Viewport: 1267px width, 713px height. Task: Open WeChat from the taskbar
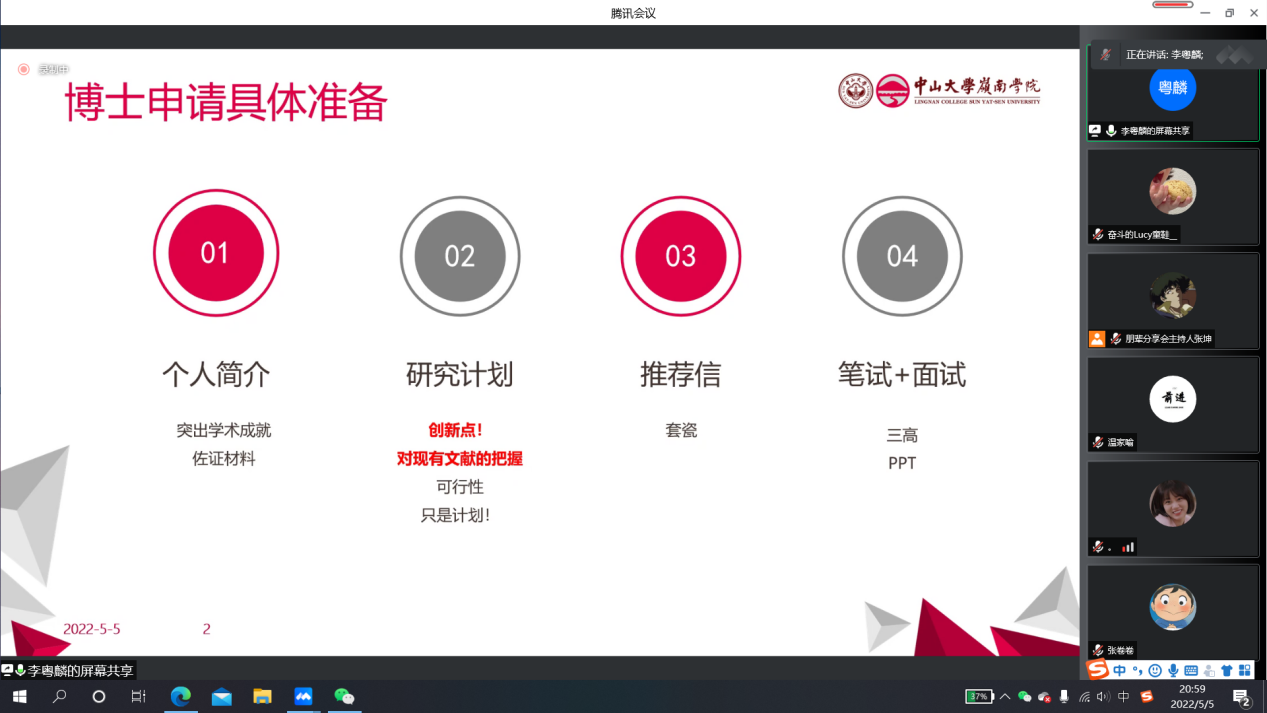coord(344,697)
